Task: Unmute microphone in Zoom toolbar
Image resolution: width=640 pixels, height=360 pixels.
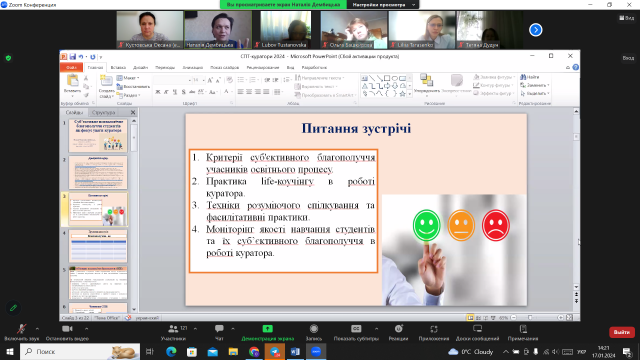Action: [x=21, y=329]
